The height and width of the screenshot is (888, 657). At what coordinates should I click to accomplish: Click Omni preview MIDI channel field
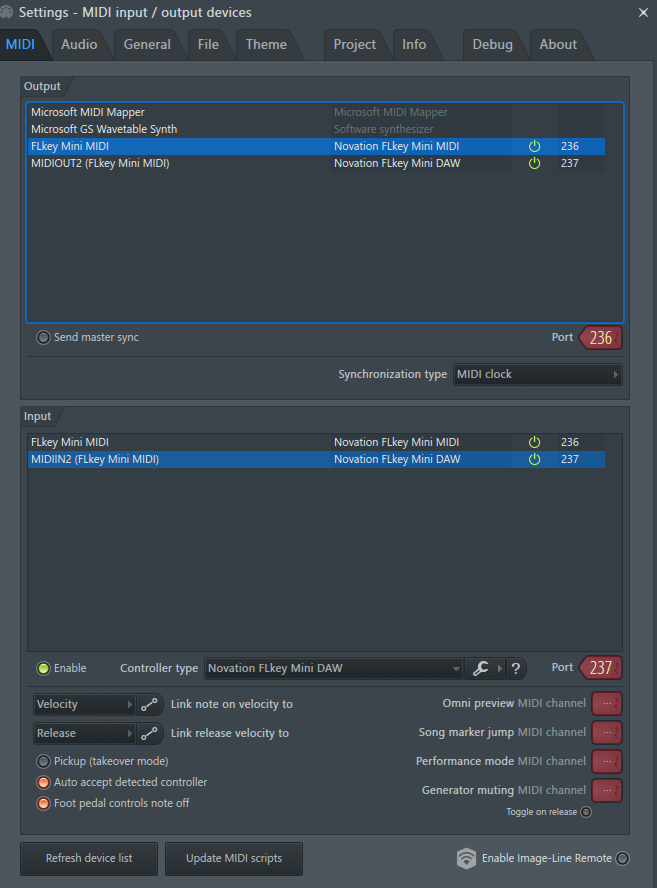[x=607, y=704]
